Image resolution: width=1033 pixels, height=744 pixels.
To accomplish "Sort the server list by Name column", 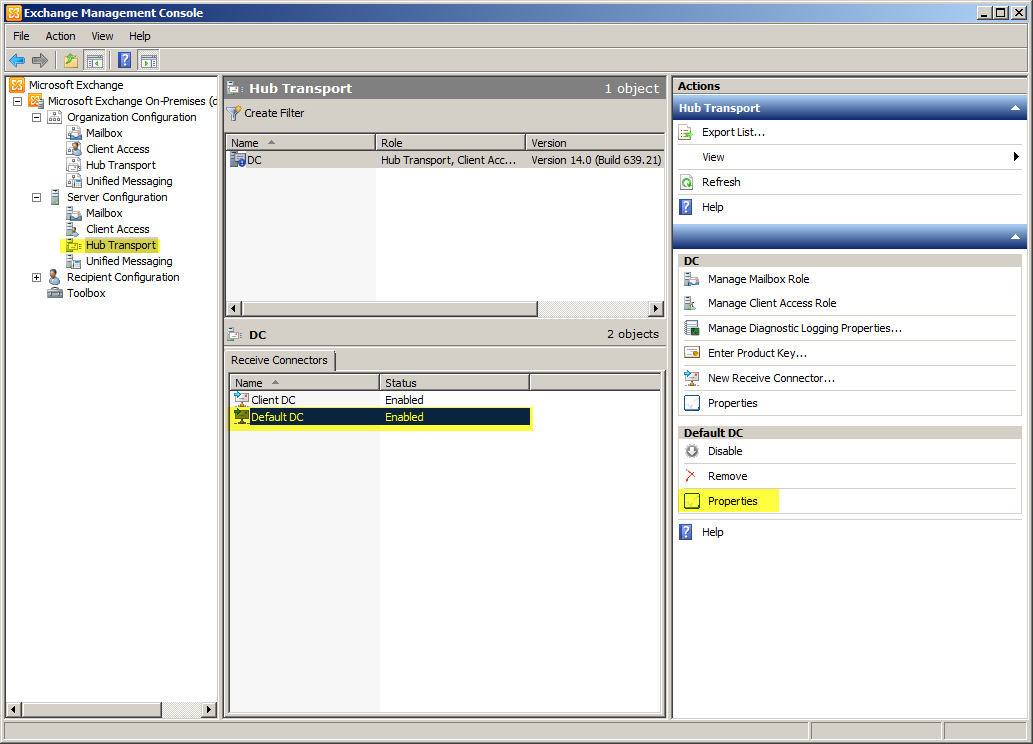I will (301, 142).
